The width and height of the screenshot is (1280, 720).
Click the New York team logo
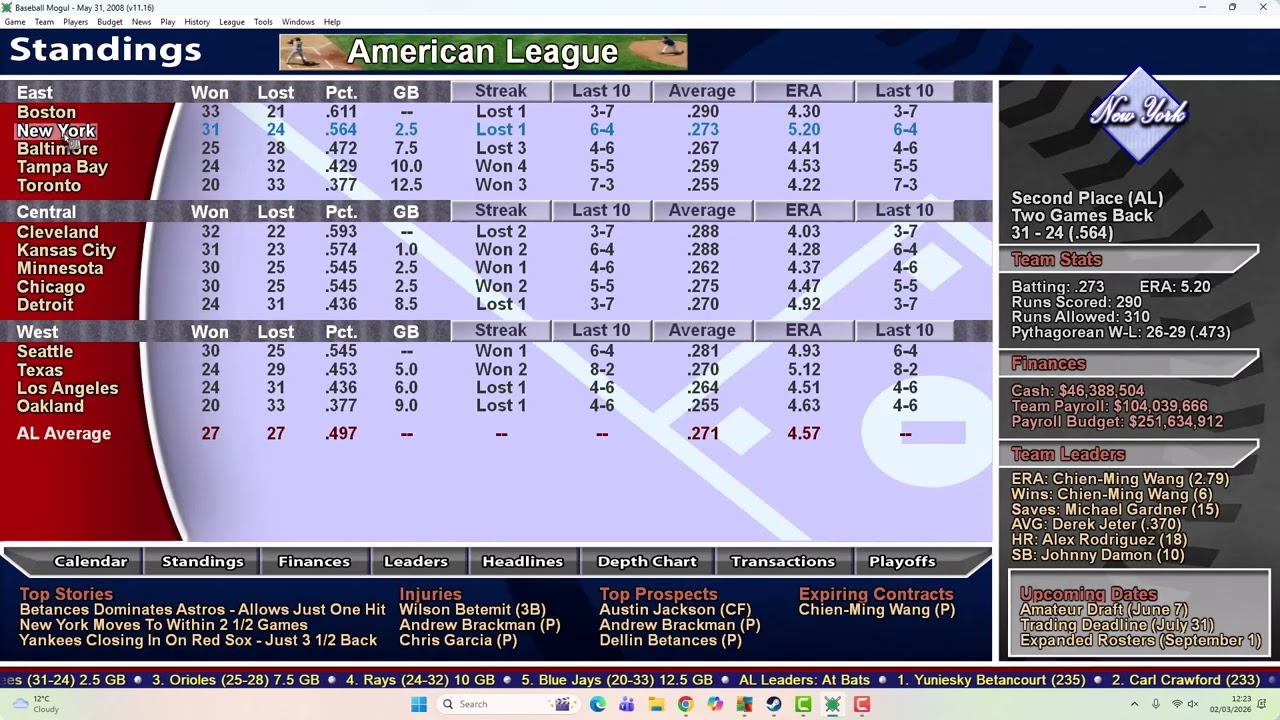[1139, 115]
